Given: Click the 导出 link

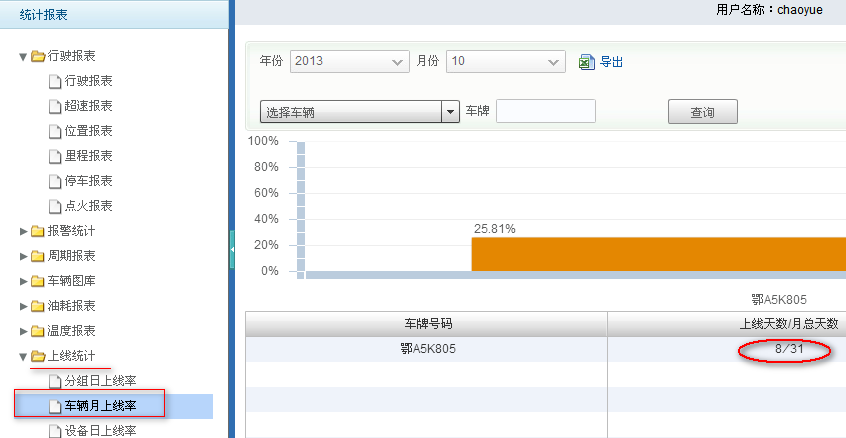Looking at the screenshot, I should tap(611, 62).
